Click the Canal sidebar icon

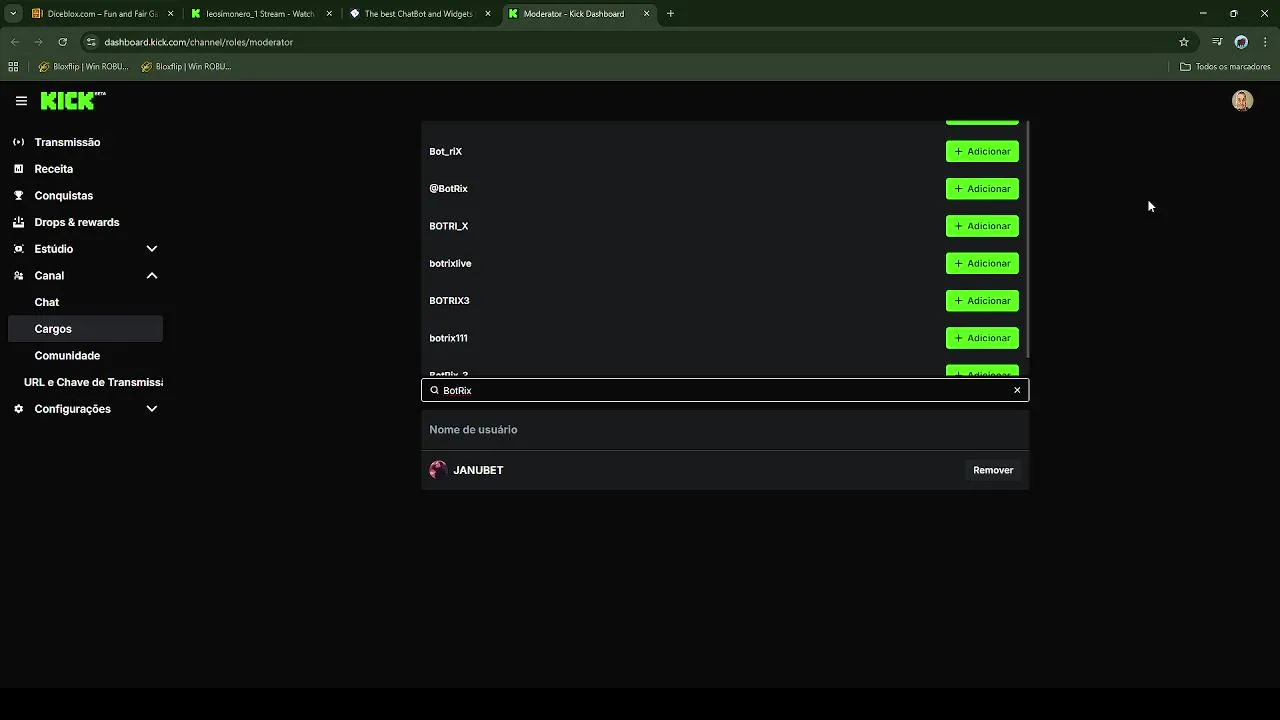tap(18, 276)
